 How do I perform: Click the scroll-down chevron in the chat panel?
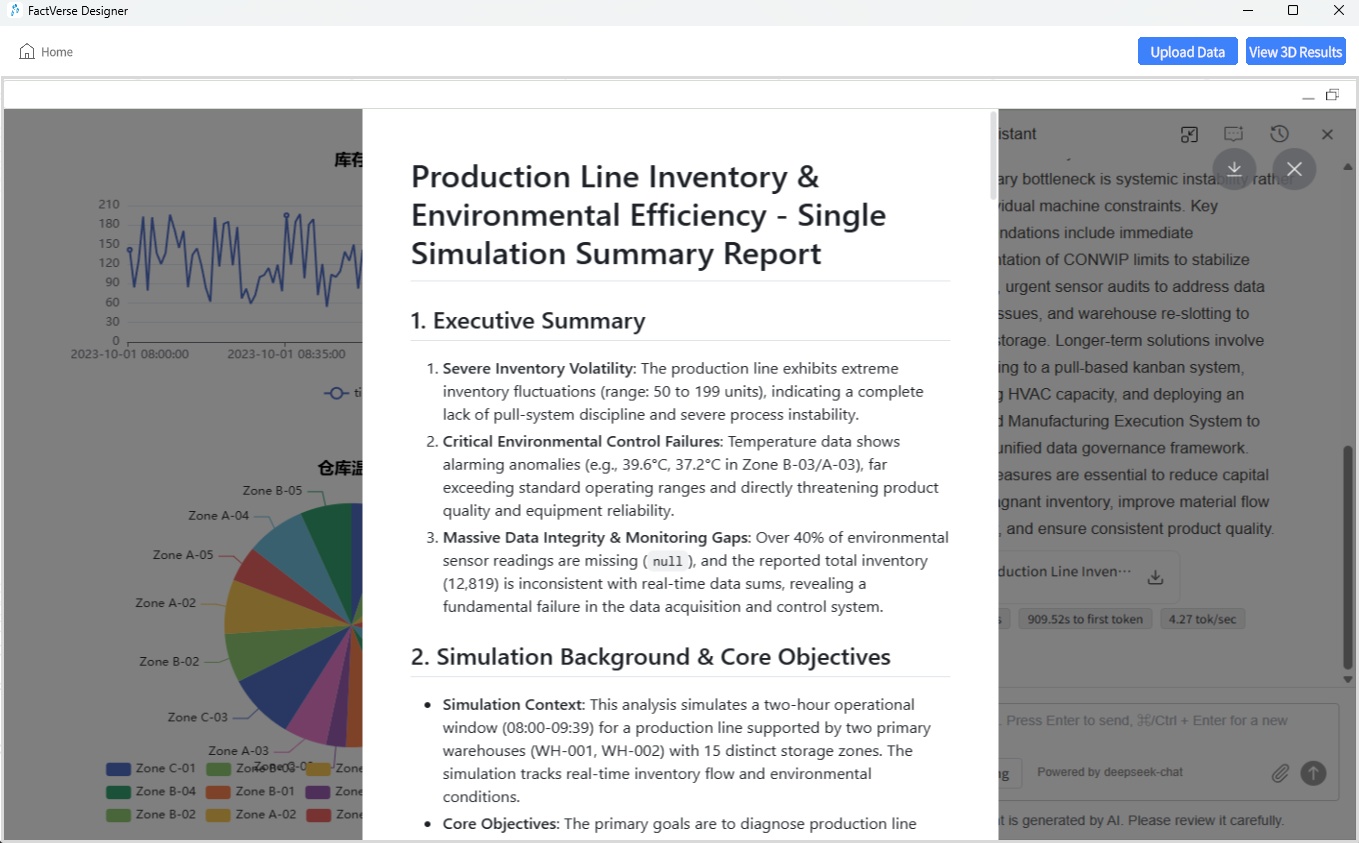tap(1346, 677)
